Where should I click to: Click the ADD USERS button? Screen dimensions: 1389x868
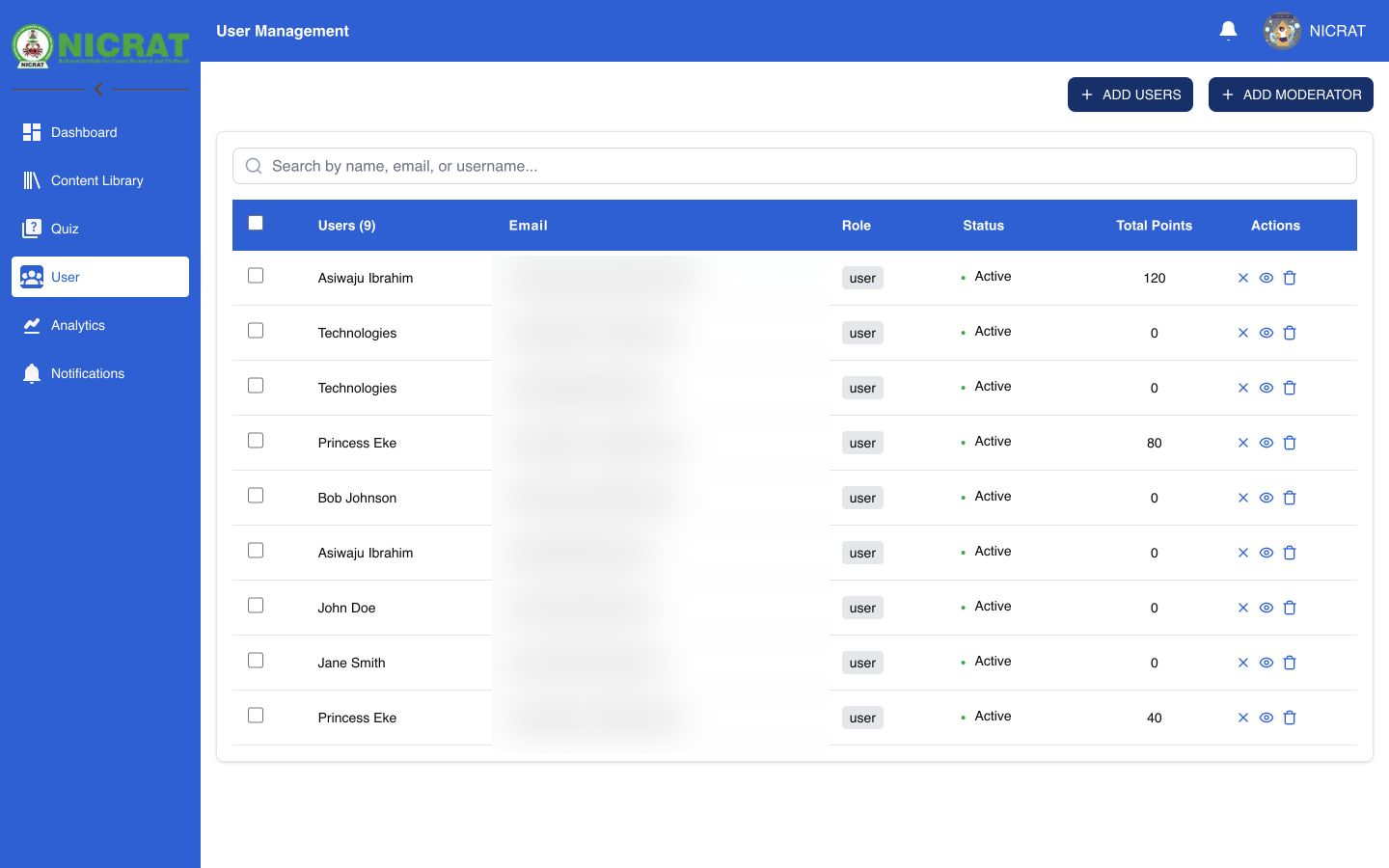(x=1130, y=95)
